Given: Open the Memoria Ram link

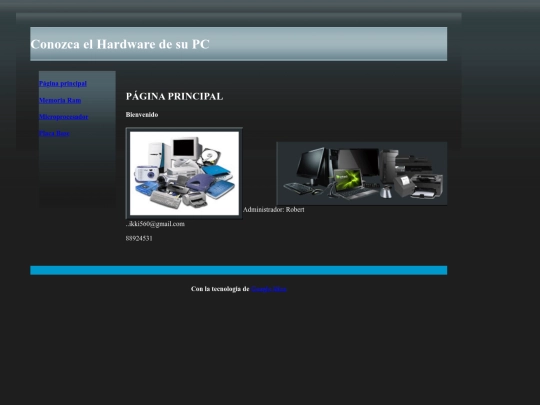Looking at the screenshot, I should [x=60, y=100].
